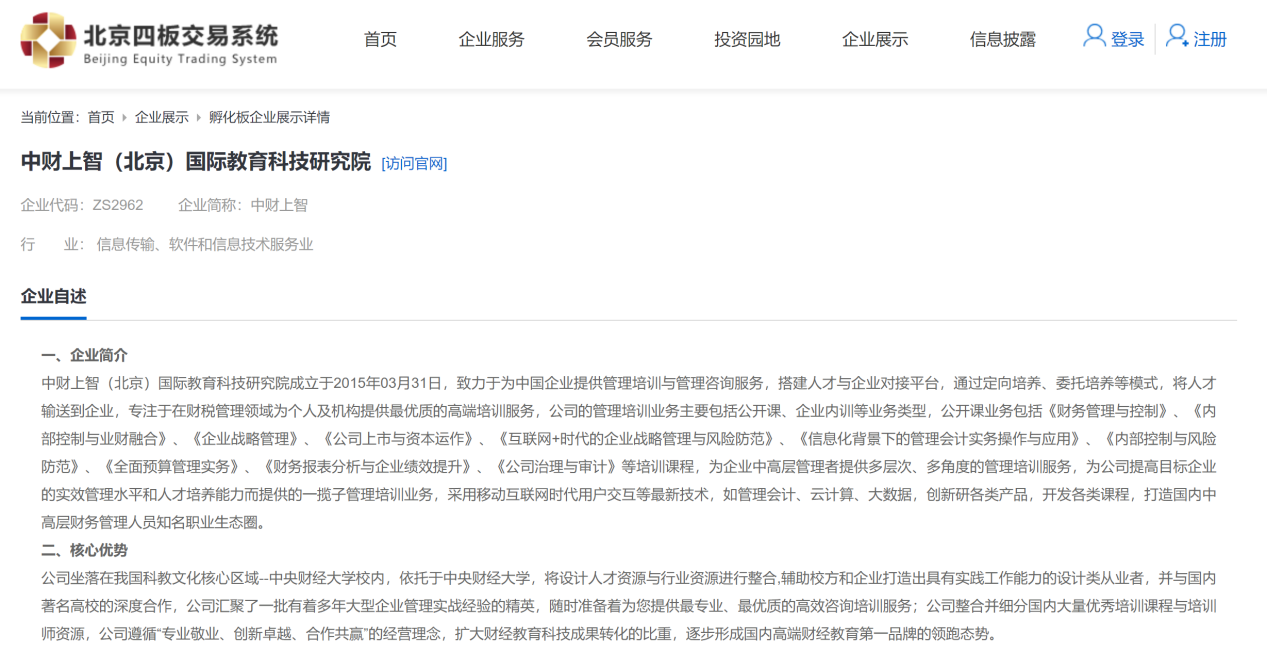Open the 会员服务 navigation menu
1267x651 pixels.
(619, 39)
